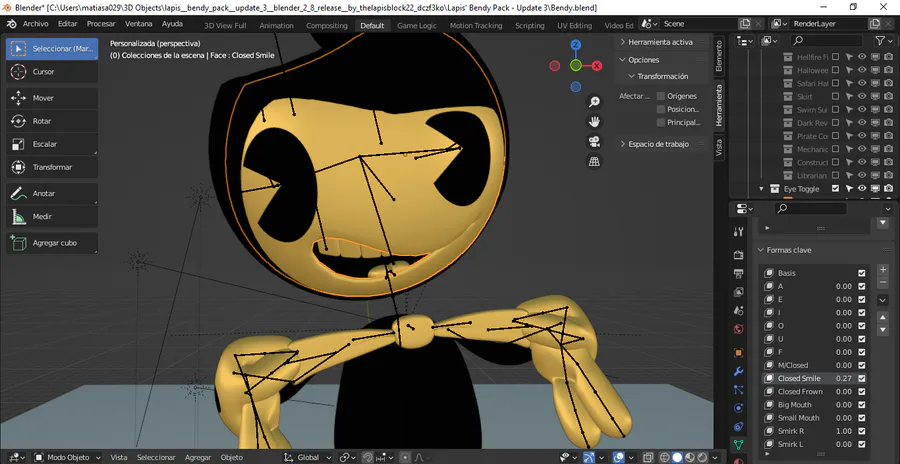Open the render properties tab

point(739,254)
